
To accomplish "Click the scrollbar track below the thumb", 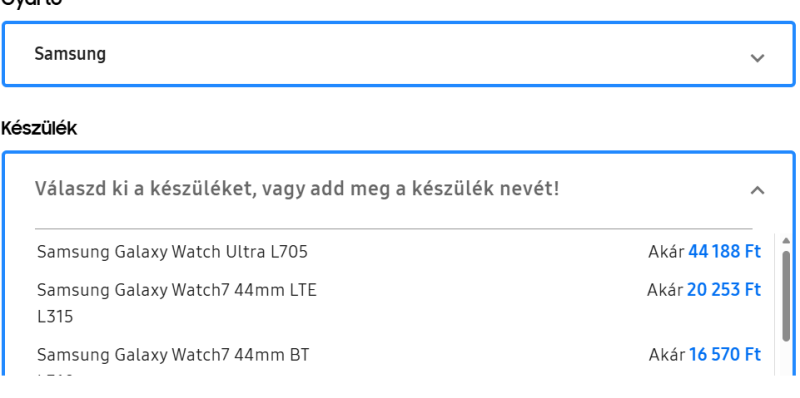I will click(786, 359).
